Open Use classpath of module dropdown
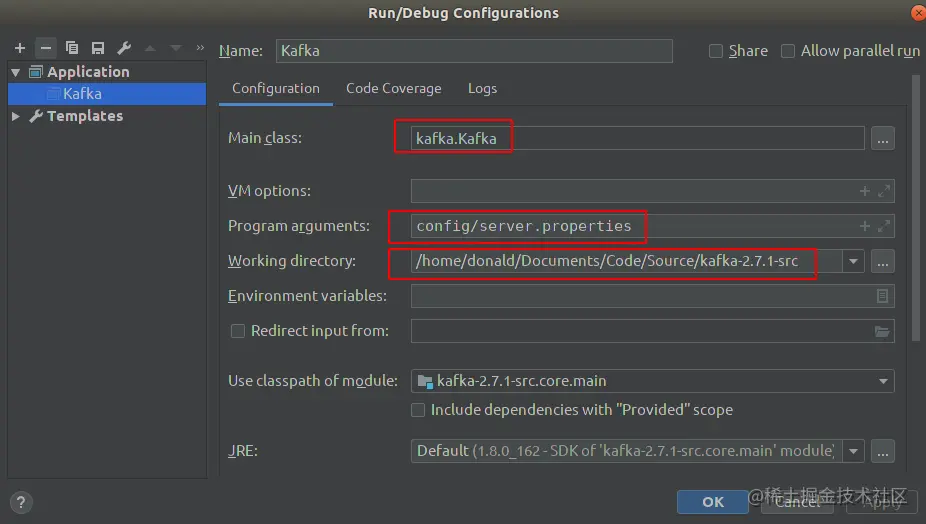The image size is (926, 524). [883, 381]
